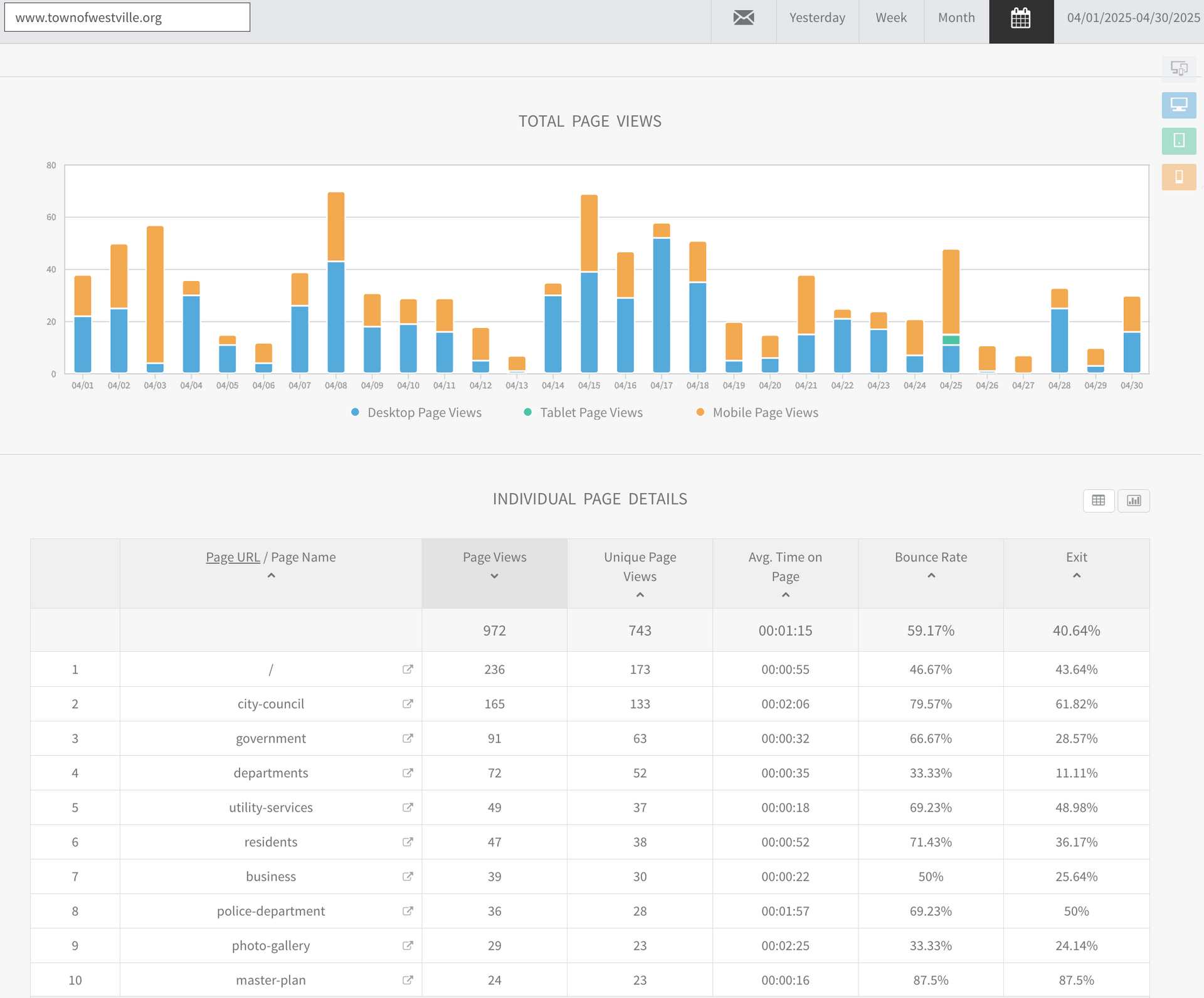Click the email report envelope icon

tap(744, 18)
